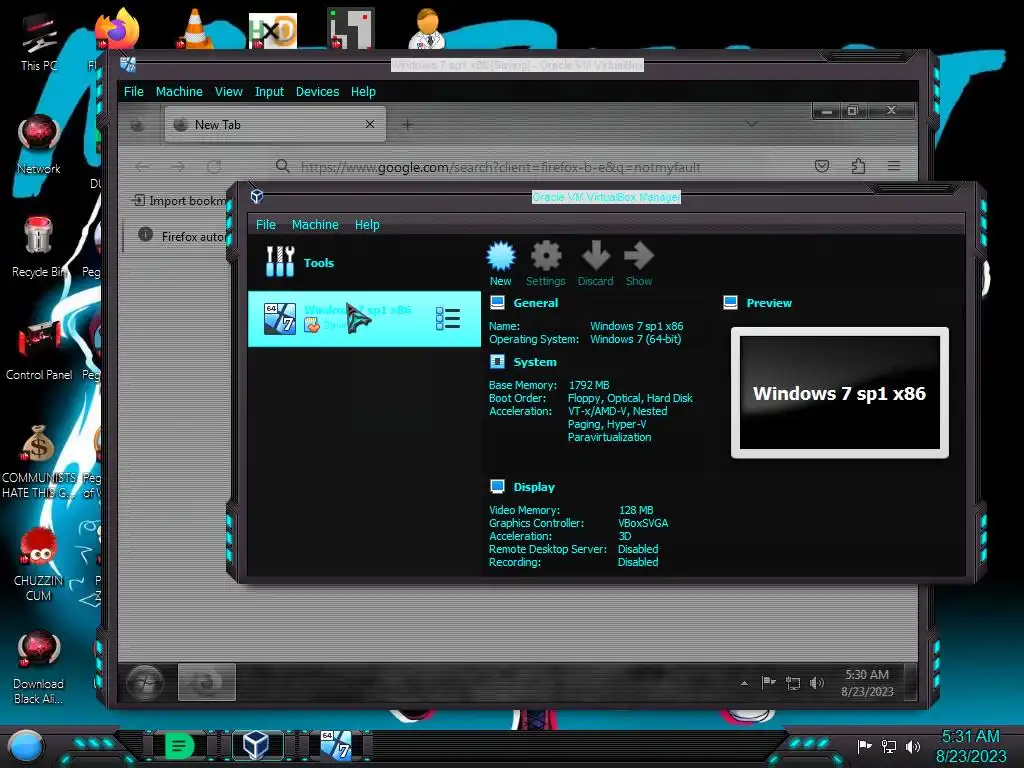Click green Spotify-like icon in host taskbar
Image resolution: width=1024 pixels, height=768 pixels.
coord(179,745)
